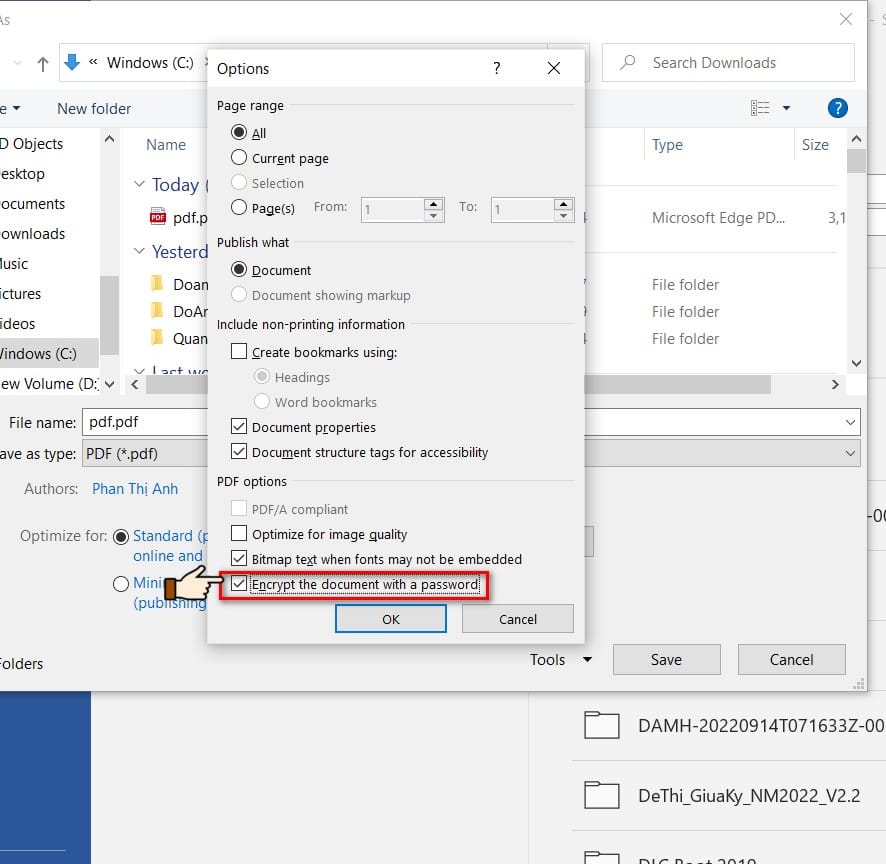Viewport: 886px width, 864px height.
Task: Sort by the Size column header
Action: [815, 145]
